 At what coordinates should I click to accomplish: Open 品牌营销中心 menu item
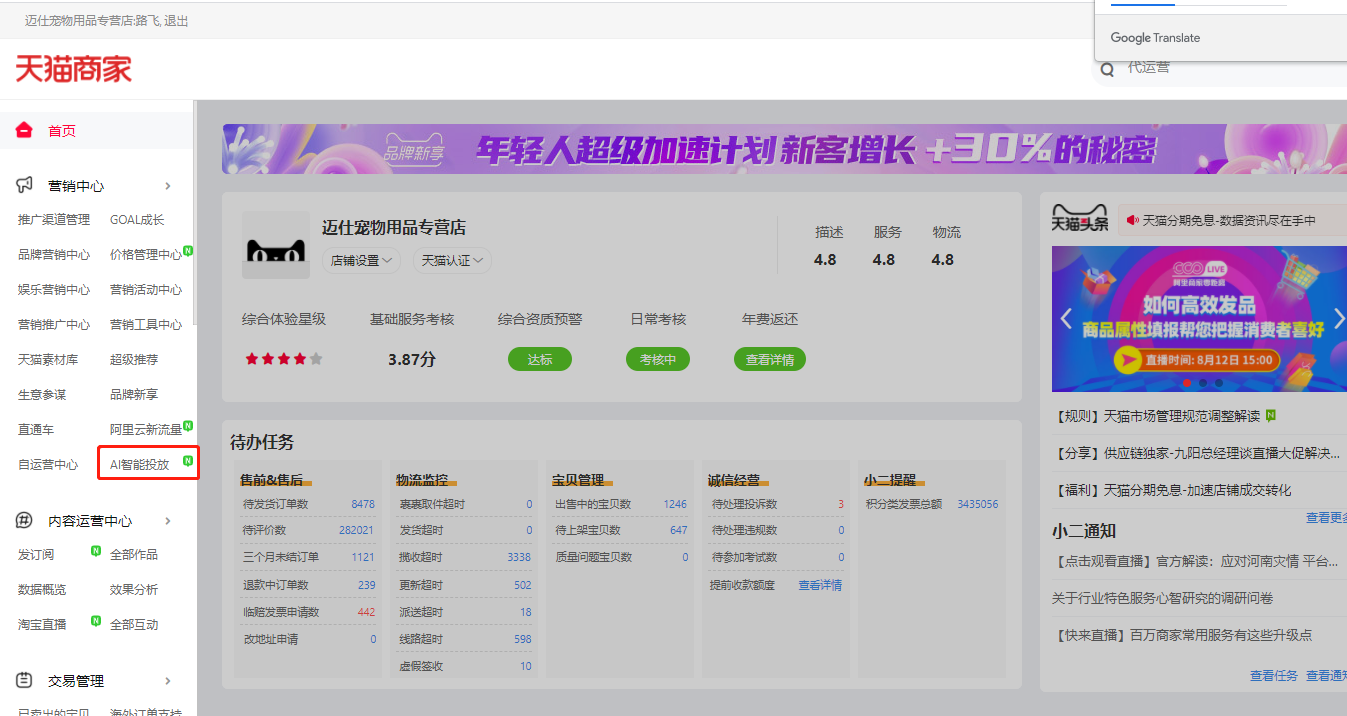coord(54,255)
